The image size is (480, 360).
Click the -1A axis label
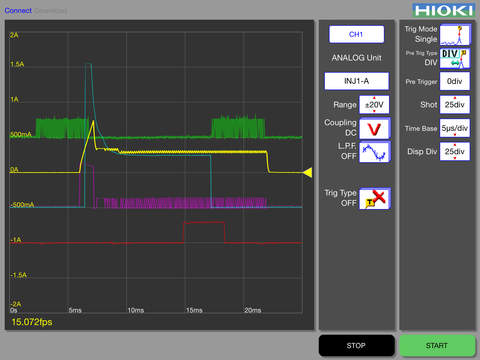tap(16, 240)
